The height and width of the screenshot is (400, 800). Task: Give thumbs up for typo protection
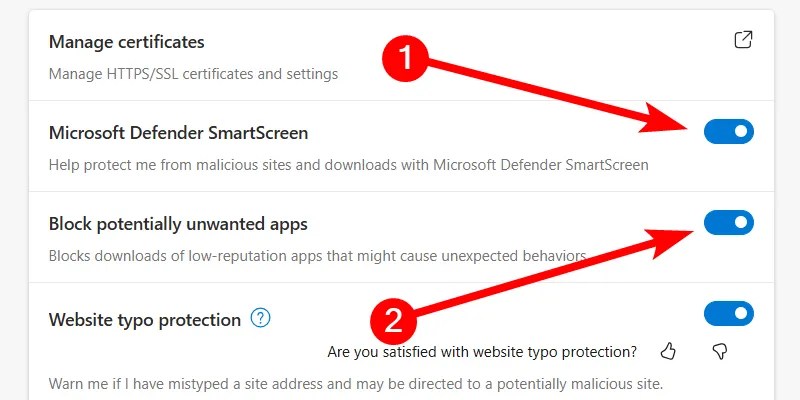click(x=669, y=351)
